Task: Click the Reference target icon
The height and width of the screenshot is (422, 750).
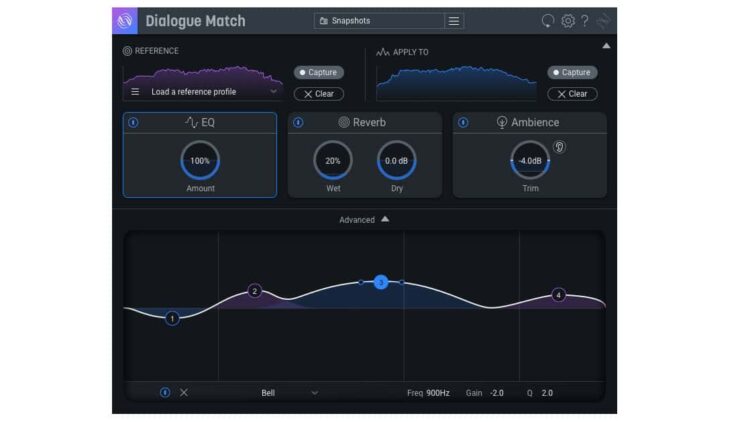Action: [127, 51]
